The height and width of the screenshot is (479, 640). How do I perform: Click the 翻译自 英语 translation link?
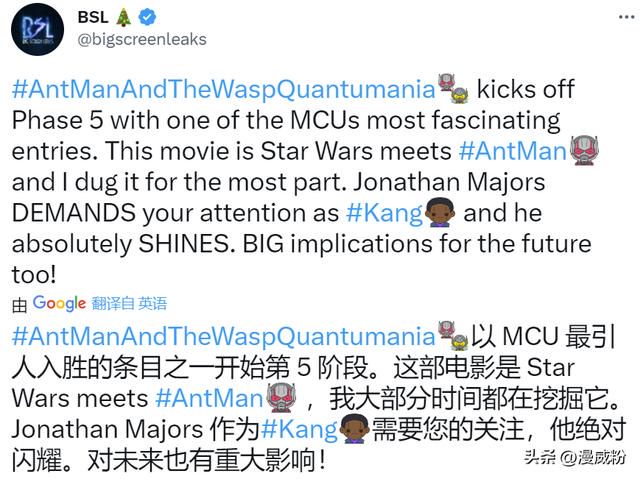point(129,304)
